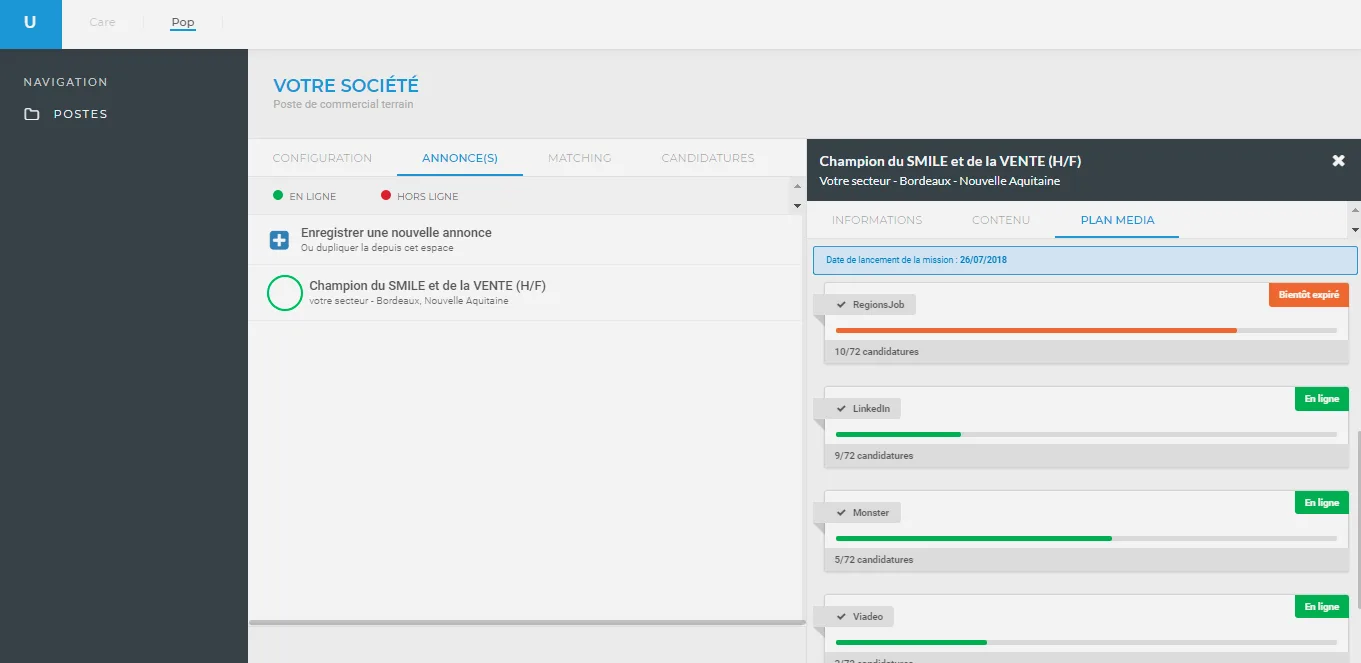
Task: Click the up arrow in the detail panel scrollbar
Action: [1354, 210]
